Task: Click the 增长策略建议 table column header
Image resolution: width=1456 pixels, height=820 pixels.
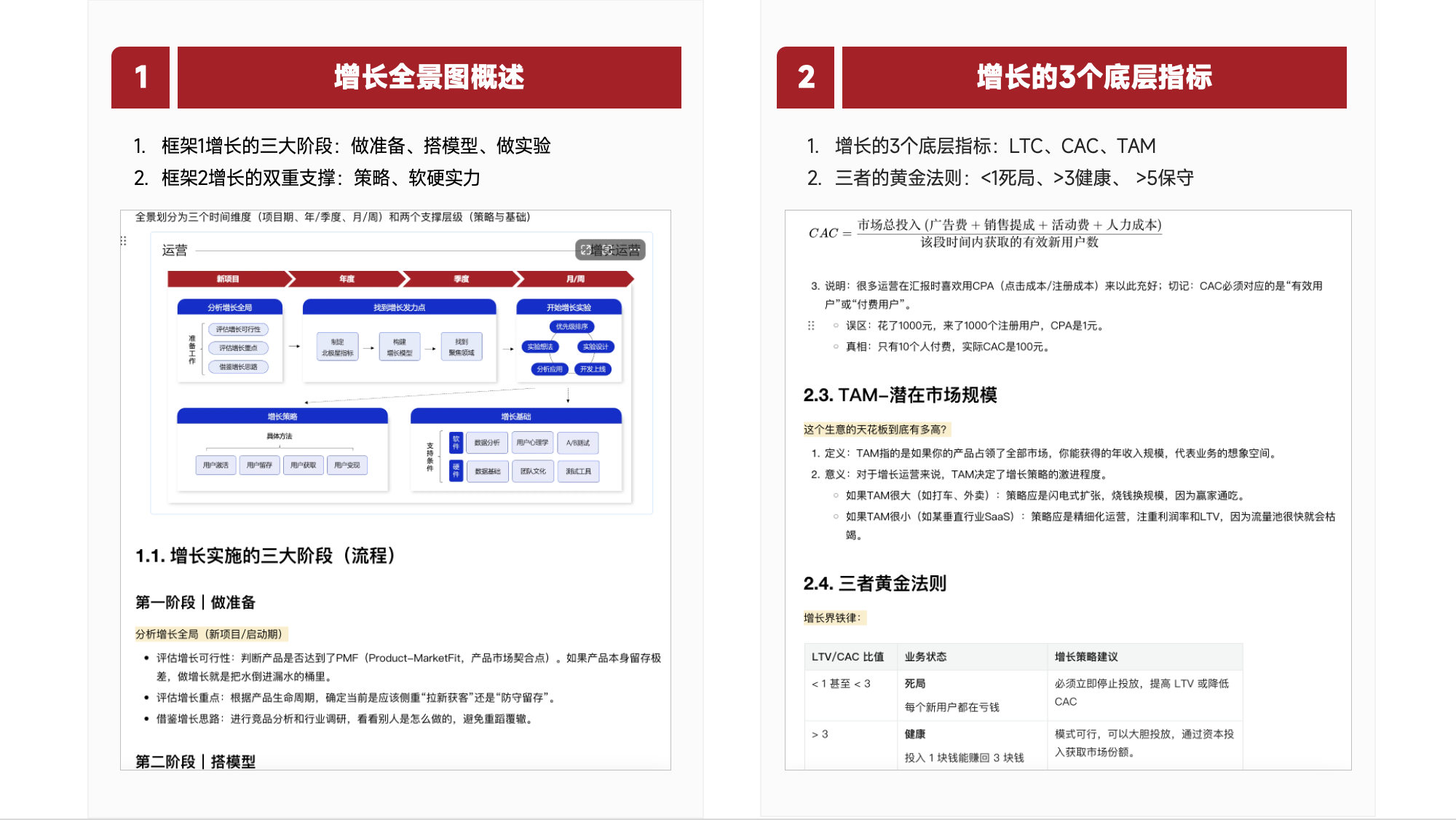Action: pyautogui.click(x=1086, y=657)
